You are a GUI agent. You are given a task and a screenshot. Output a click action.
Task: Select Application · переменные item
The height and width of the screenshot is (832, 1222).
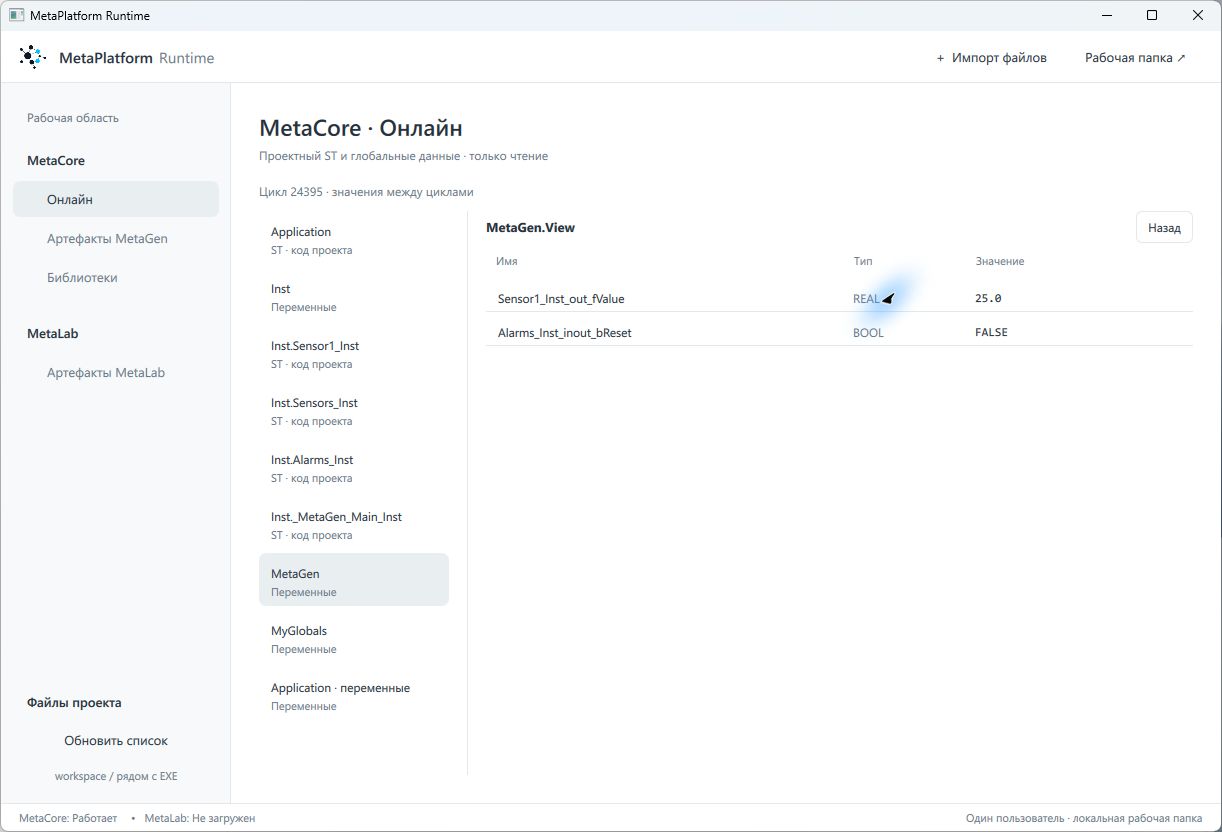[354, 696]
